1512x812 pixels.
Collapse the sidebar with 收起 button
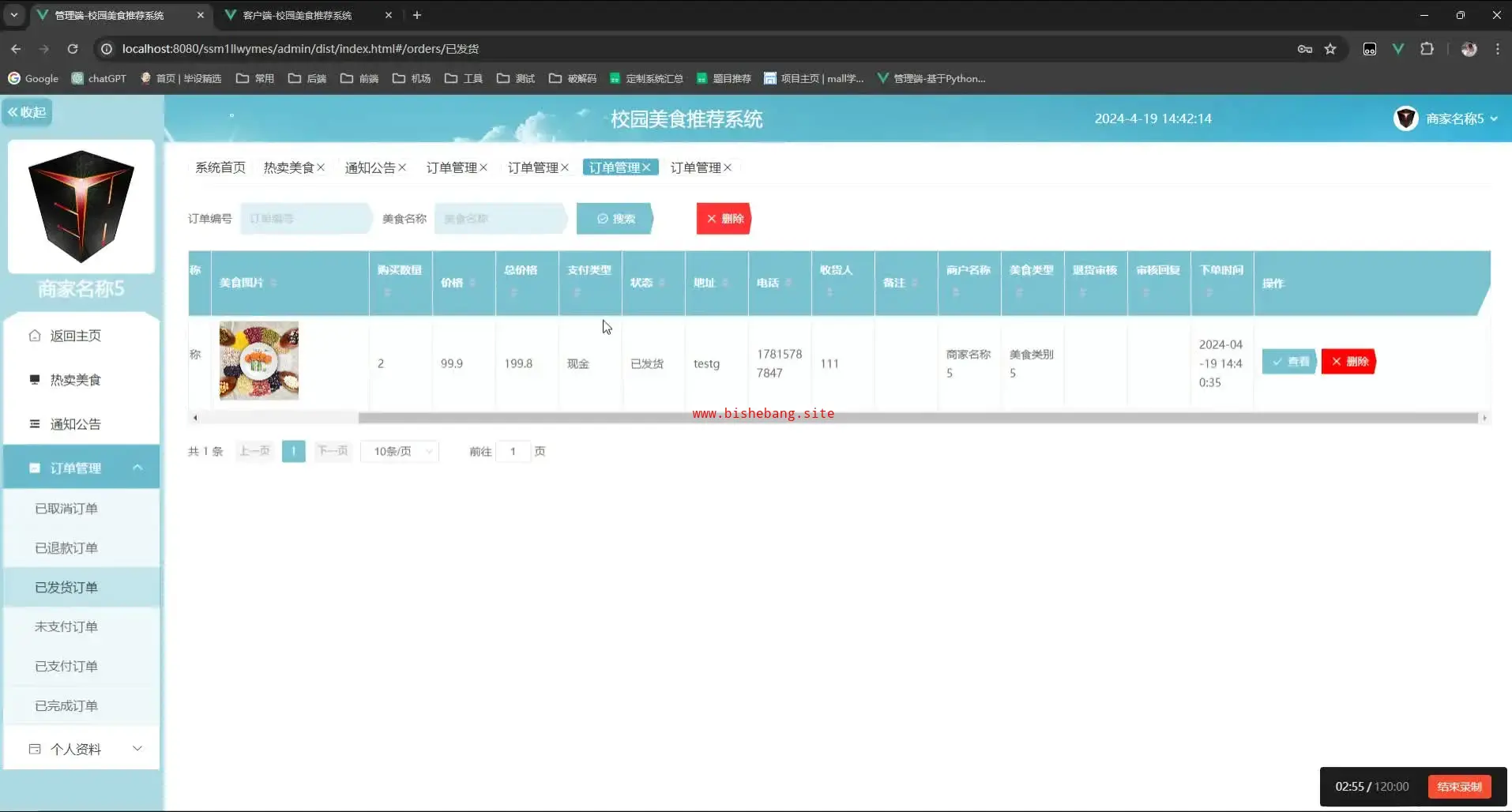point(27,112)
